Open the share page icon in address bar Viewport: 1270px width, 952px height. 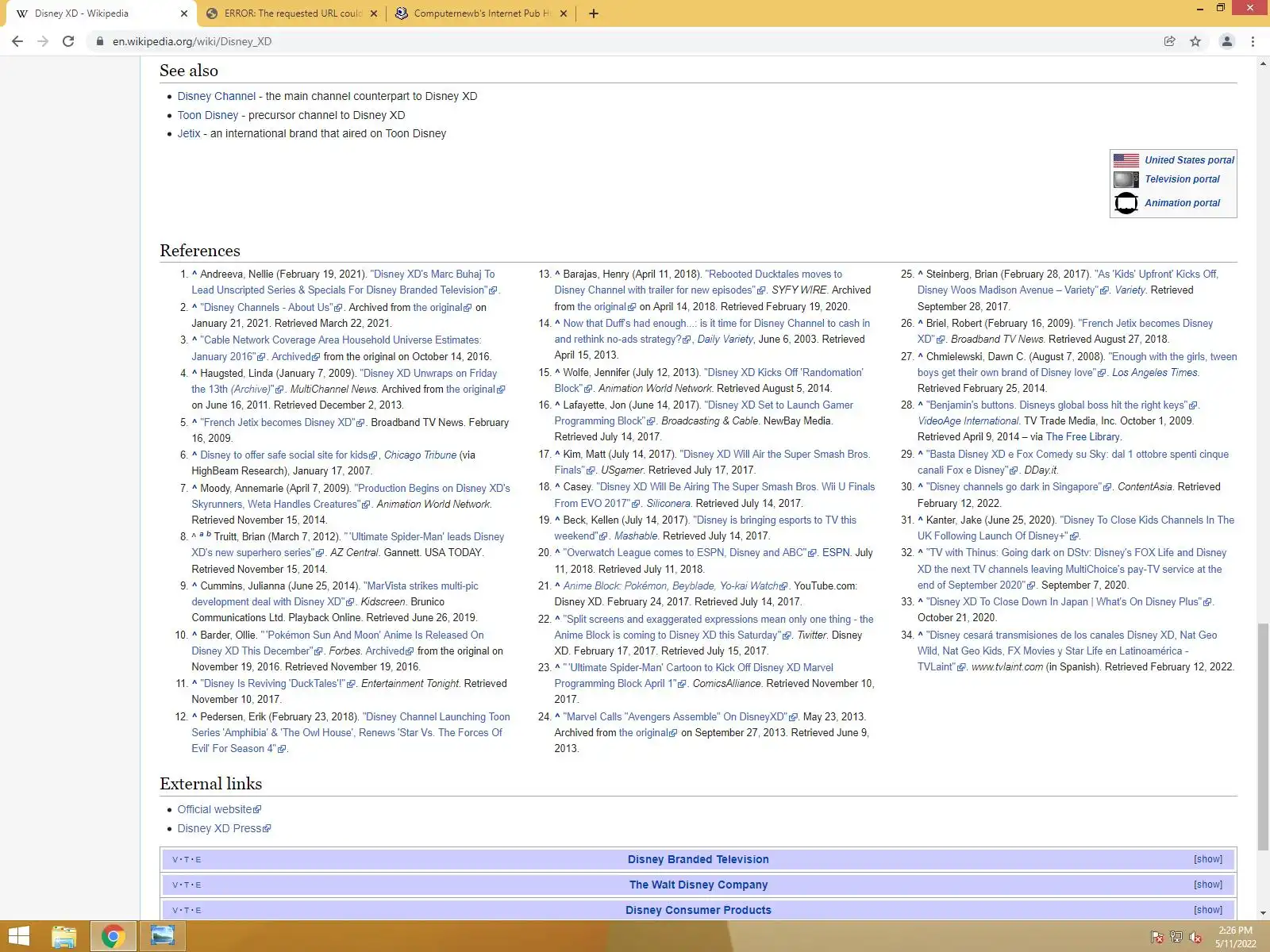point(1169,41)
